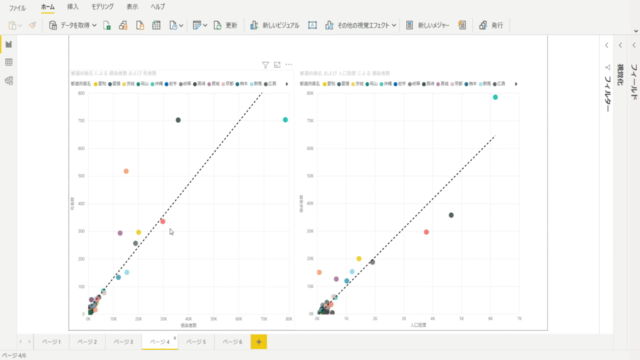Click the yellow 愛知 legend swatch in right chart
This screenshot has height=360, width=640.
(324, 84)
